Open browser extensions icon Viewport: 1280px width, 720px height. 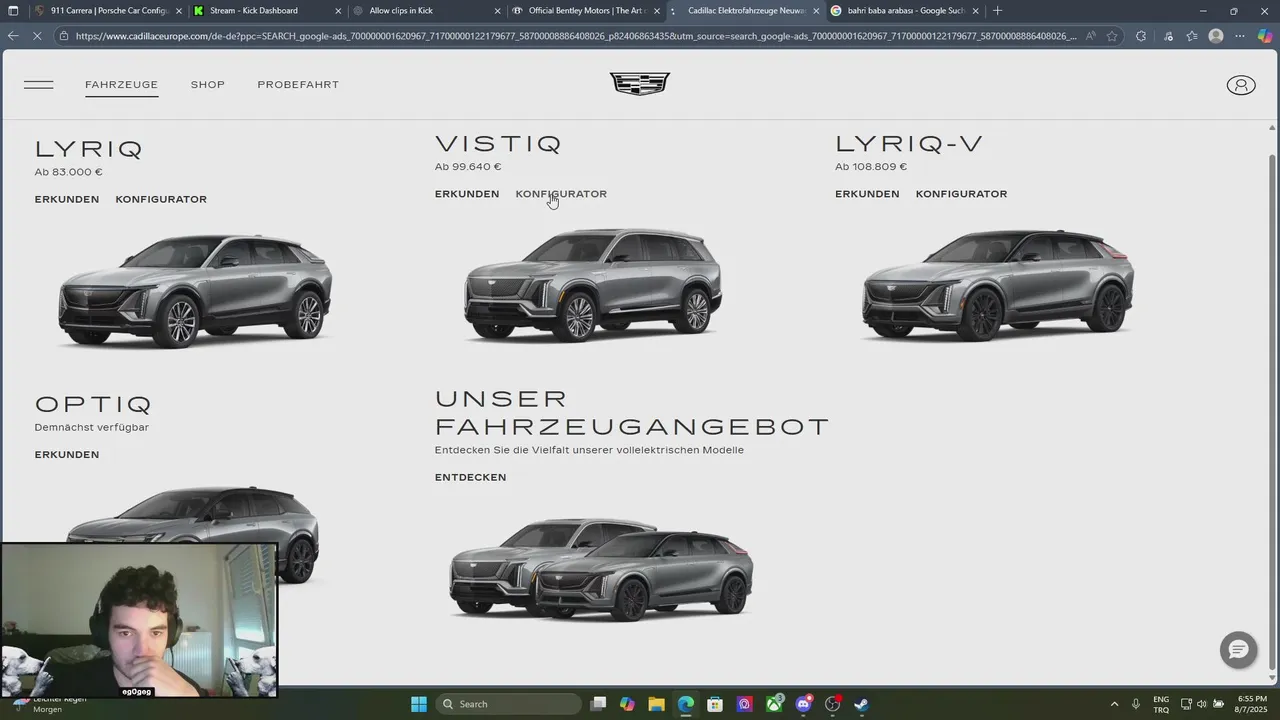click(x=1141, y=36)
